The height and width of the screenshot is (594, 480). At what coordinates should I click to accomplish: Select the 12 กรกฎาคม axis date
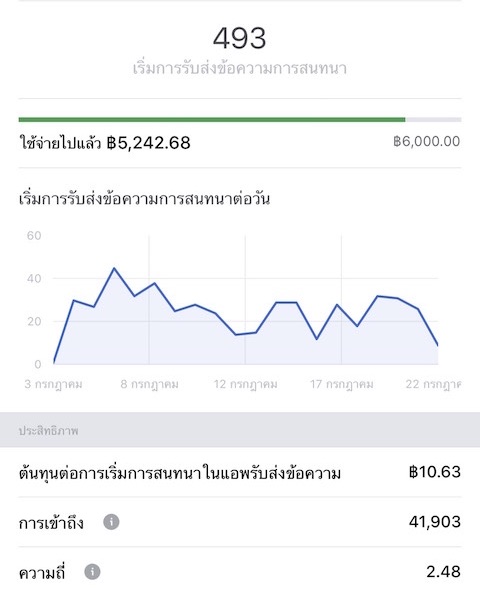pyautogui.click(x=245, y=384)
